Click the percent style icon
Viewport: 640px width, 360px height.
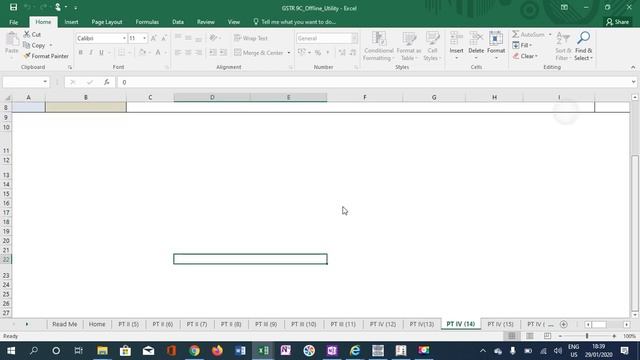[318, 53]
